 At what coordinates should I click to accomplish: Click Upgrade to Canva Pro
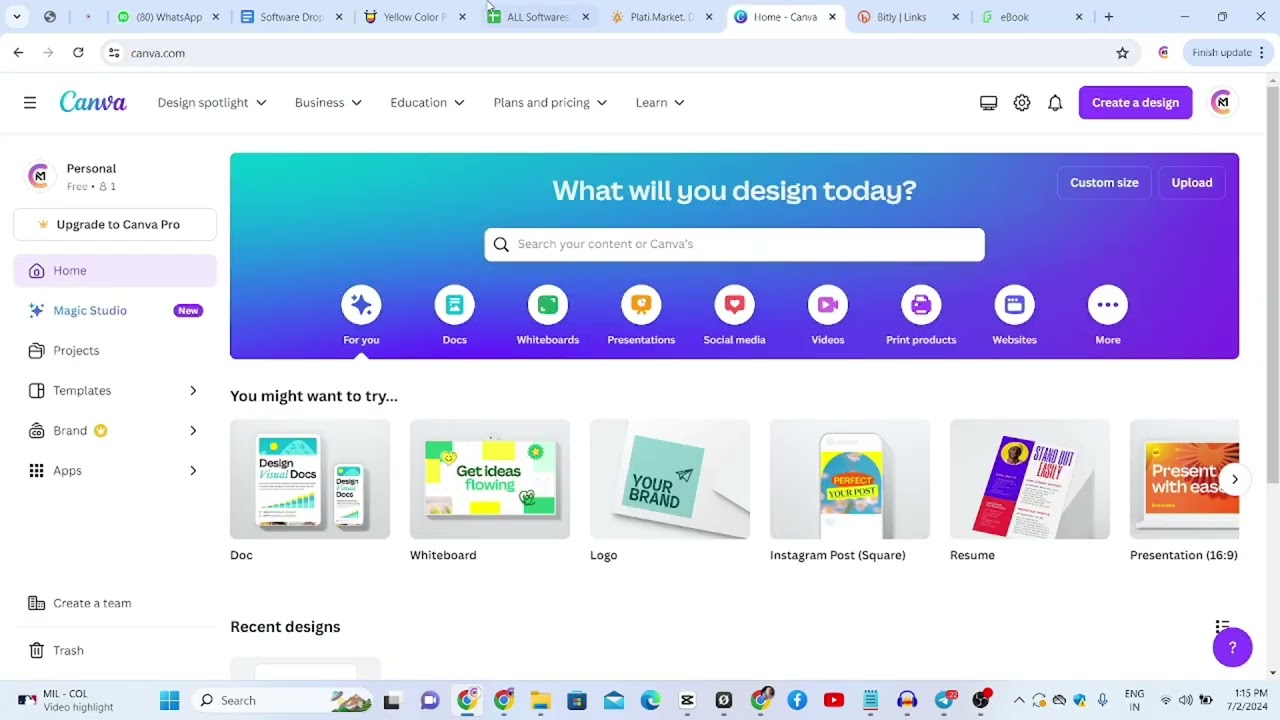[x=115, y=224]
